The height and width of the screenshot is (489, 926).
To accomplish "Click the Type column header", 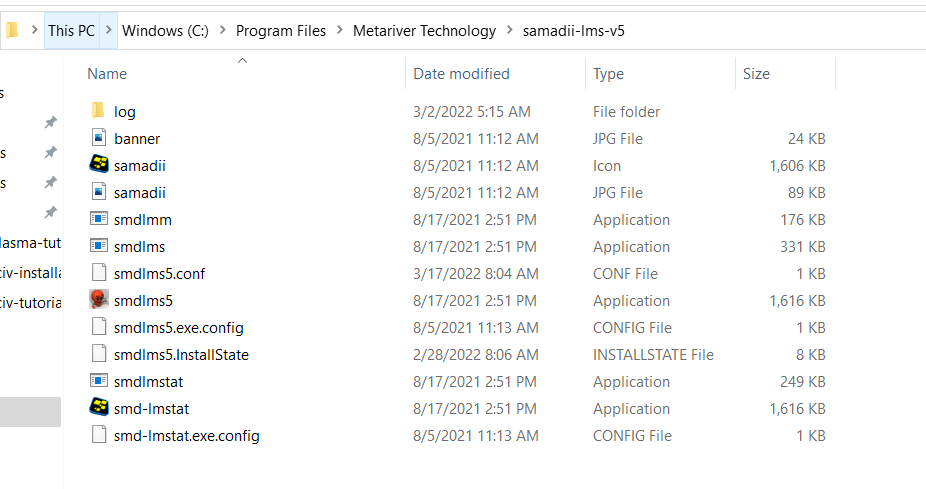I will pyautogui.click(x=608, y=73).
